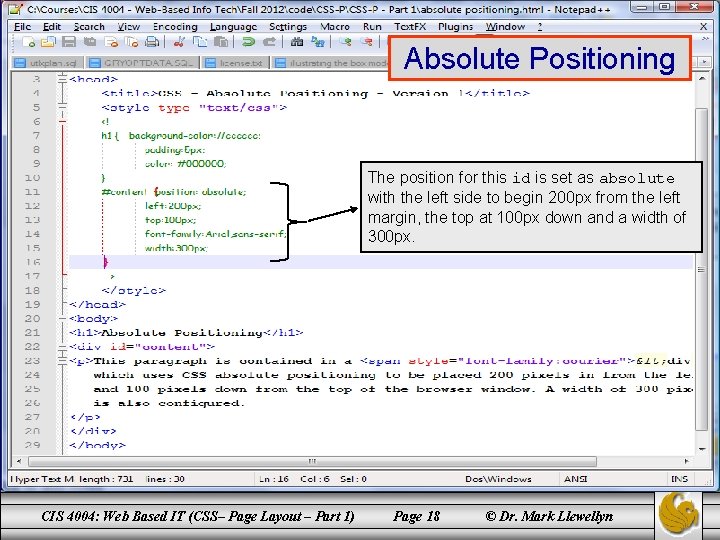This screenshot has height=540, width=720.
Task: Collapse the paragraph fold marker on line 23
Action: 62,360
